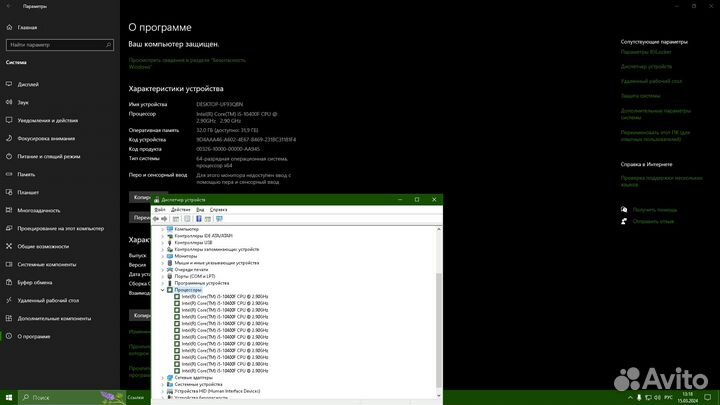Open Windows Start menu
This screenshot has width=720, height=405.
[9, 397]
